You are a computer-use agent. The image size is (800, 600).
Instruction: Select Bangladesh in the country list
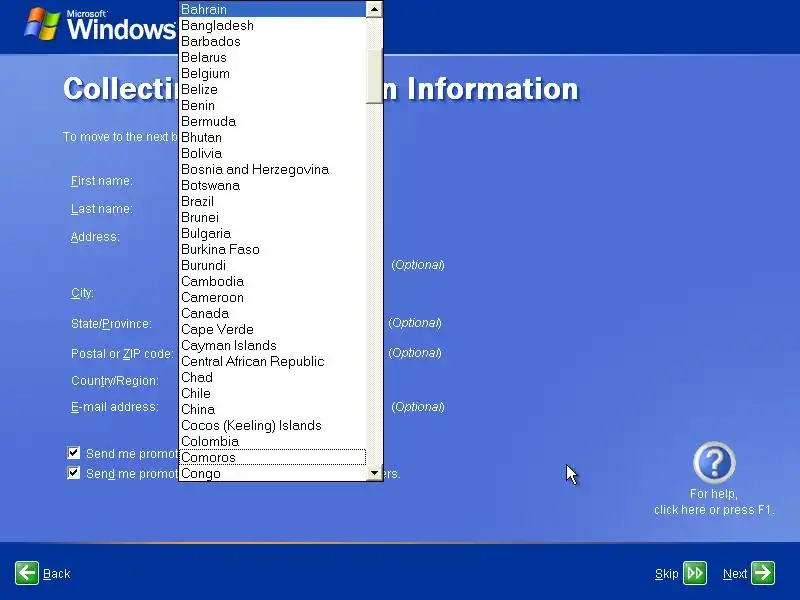coord(272,25)
